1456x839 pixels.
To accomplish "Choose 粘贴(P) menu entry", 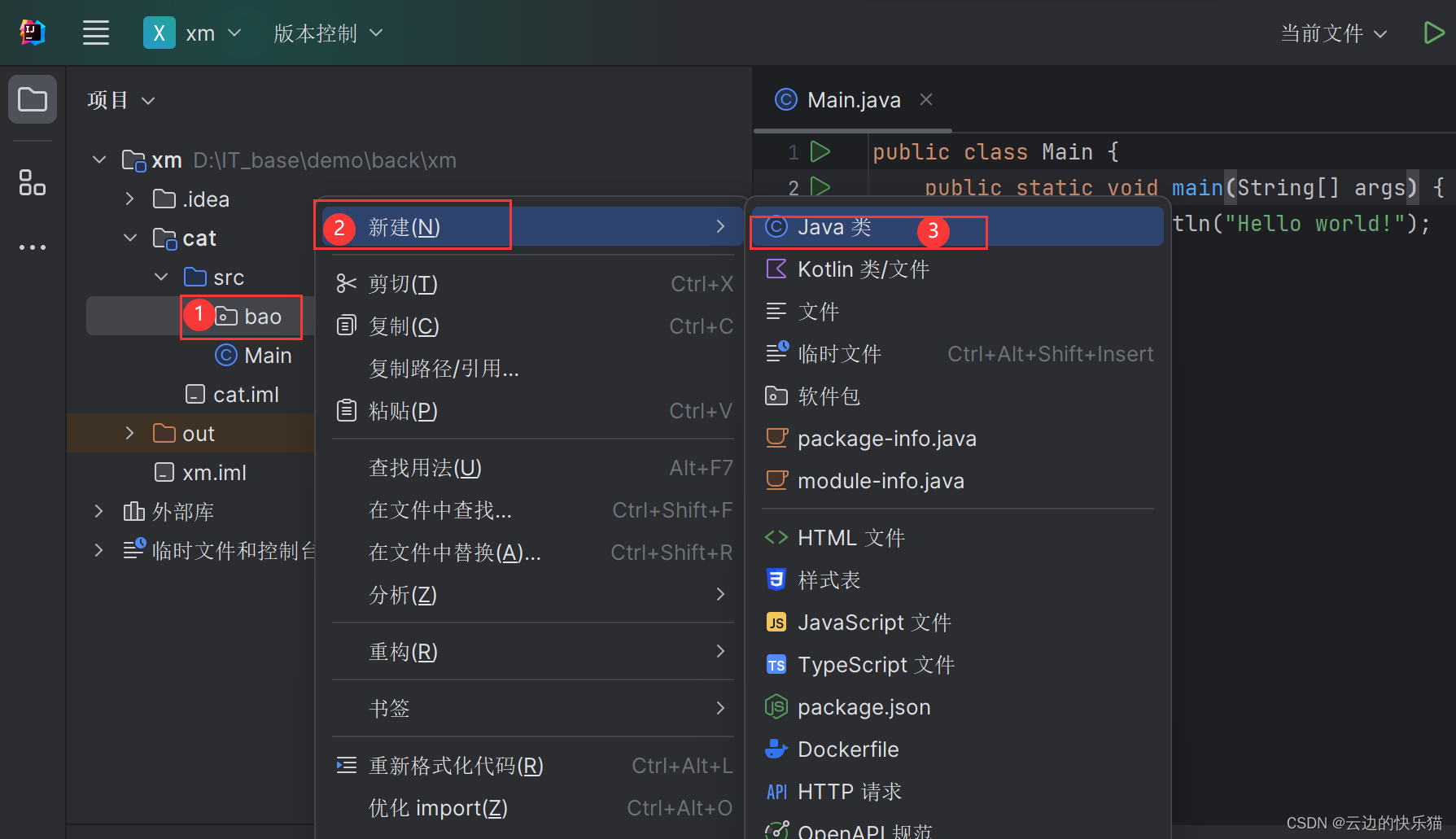I will (532, 410).
